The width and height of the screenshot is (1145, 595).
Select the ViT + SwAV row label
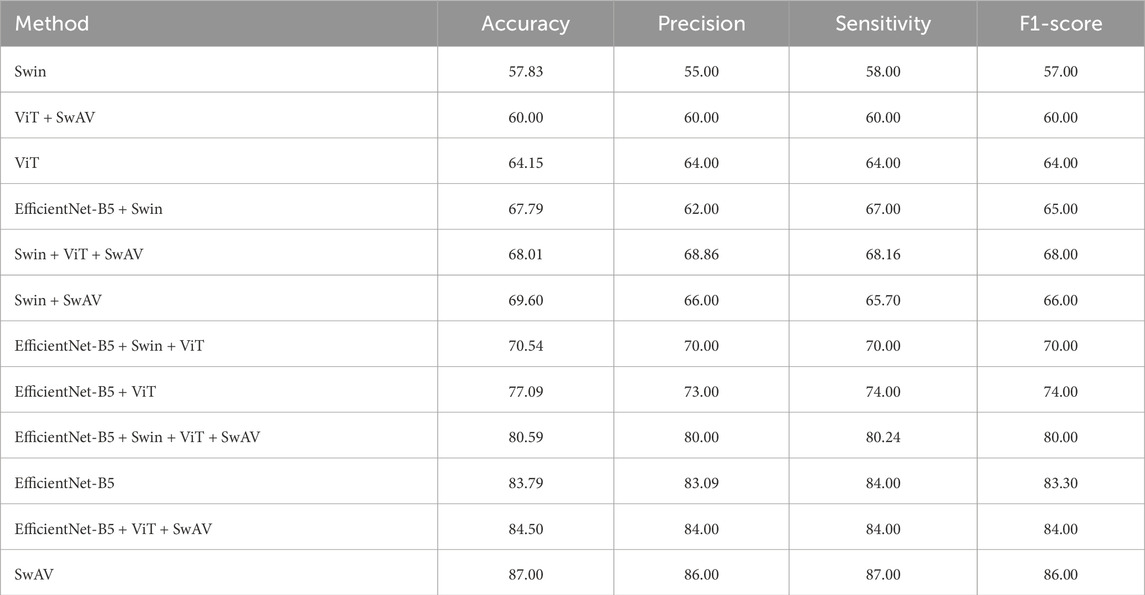(x=55, y=118)
